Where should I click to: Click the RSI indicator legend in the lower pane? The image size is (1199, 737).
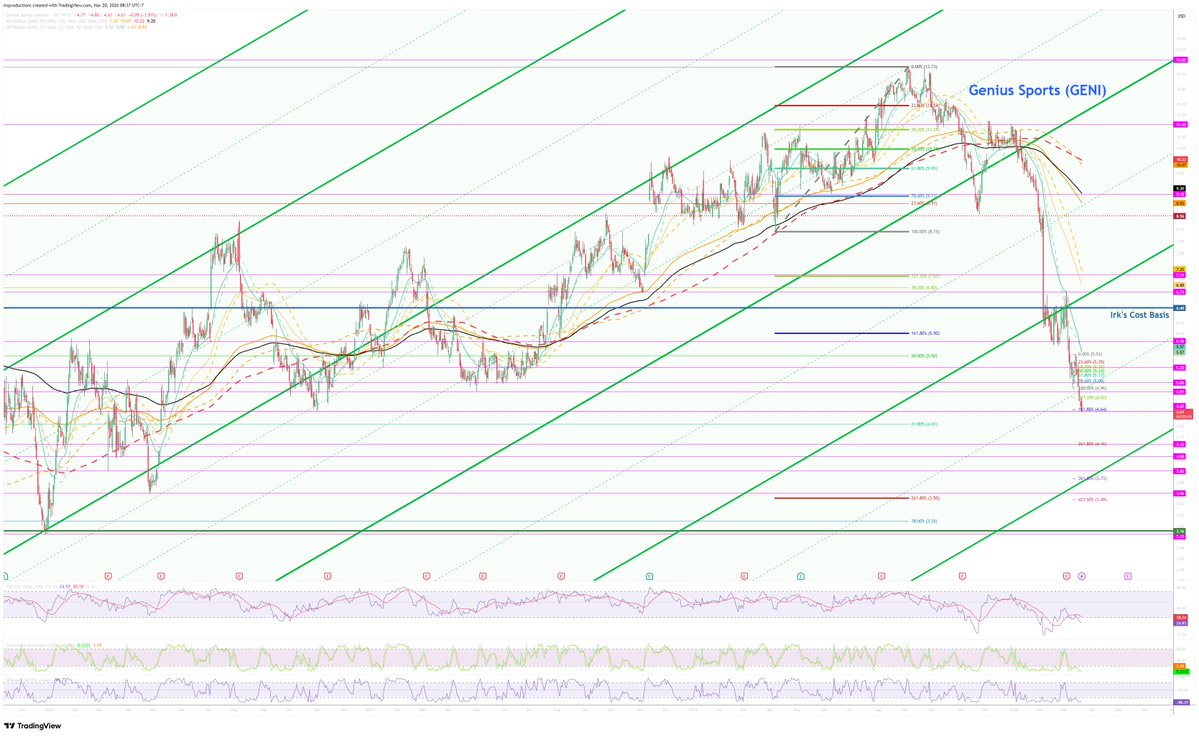point(50,586)
